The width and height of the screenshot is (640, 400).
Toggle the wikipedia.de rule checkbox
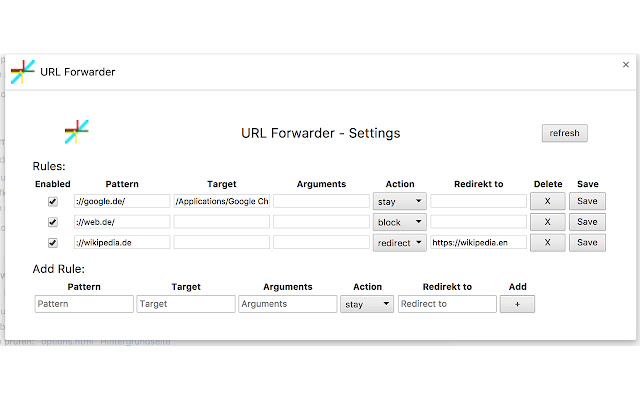coord(52,242)
